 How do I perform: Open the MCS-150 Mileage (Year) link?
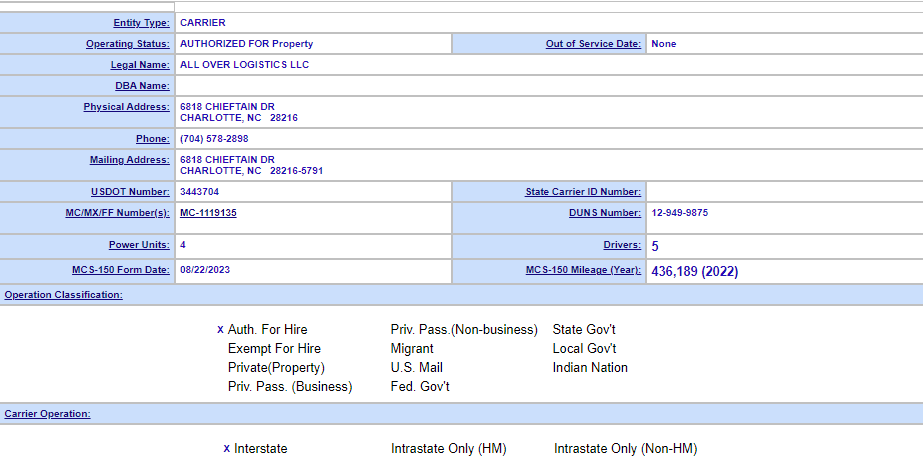[583, 270]
